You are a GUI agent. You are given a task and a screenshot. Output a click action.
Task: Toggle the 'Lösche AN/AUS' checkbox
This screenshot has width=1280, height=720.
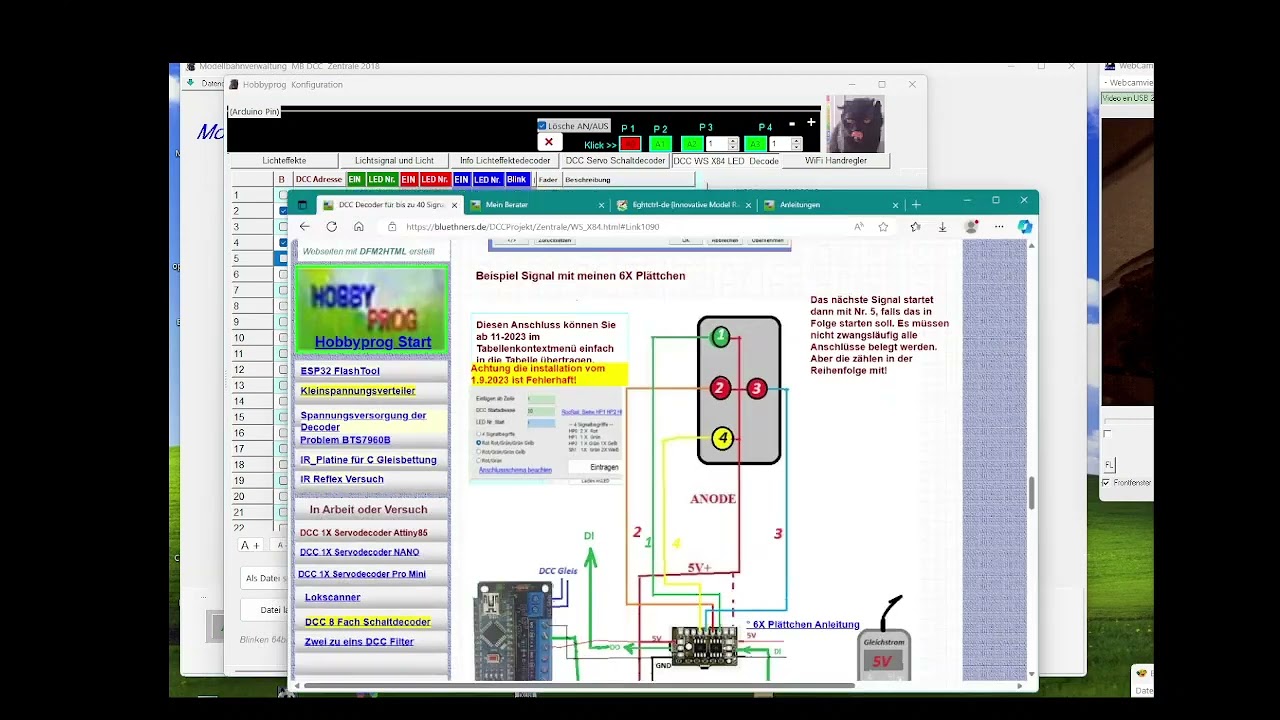[542, 126]
